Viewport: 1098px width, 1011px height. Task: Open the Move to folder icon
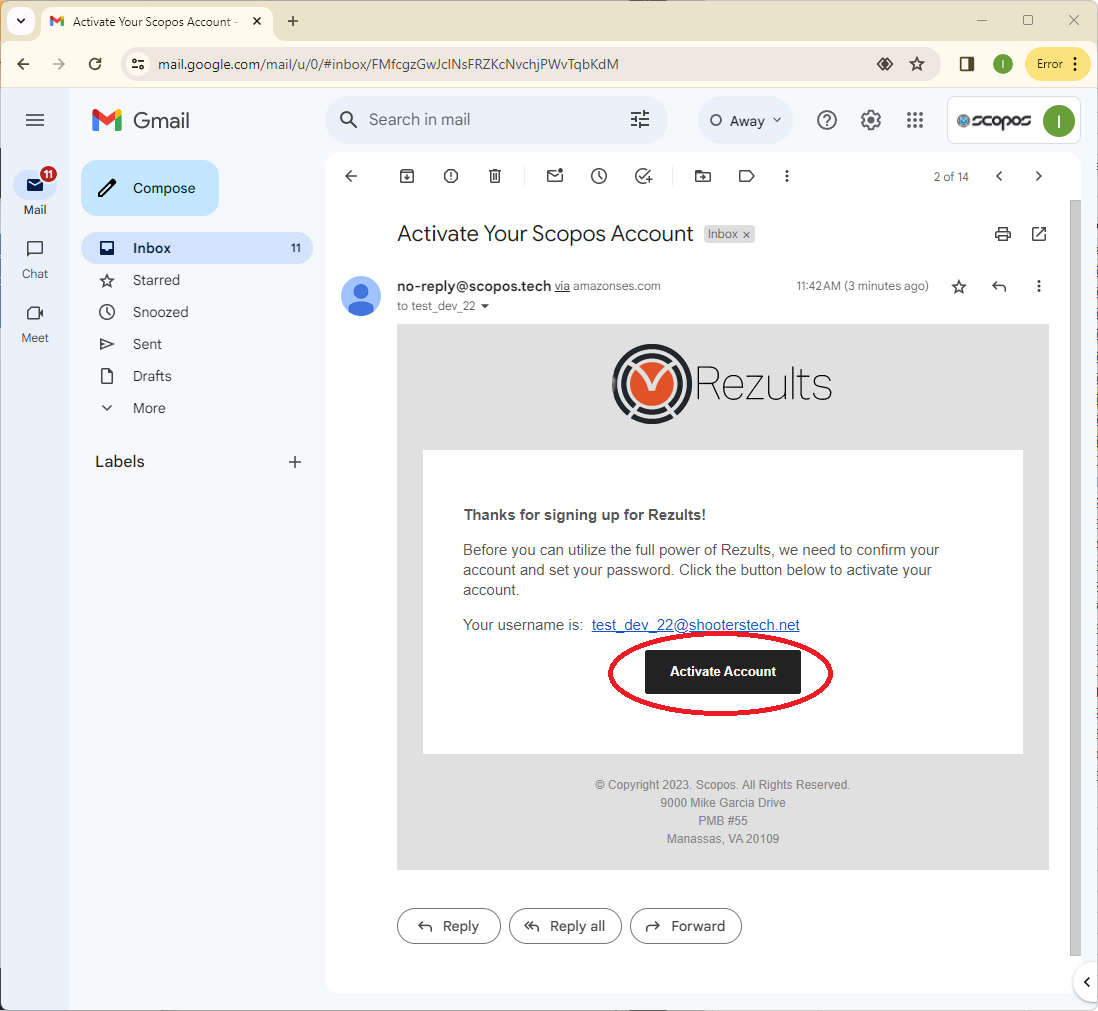(x=703, y=176)
